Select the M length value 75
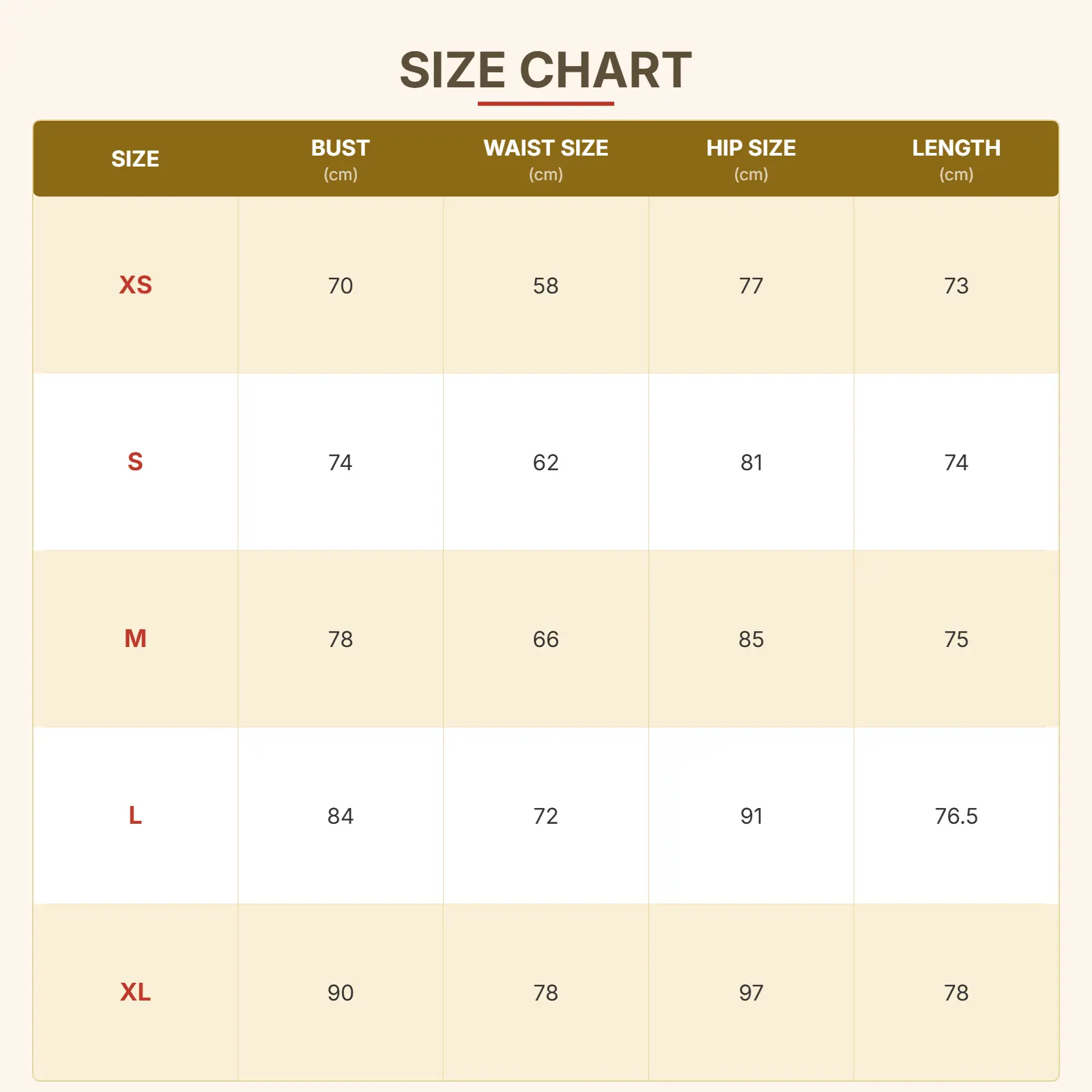 [x=955, y=639]
